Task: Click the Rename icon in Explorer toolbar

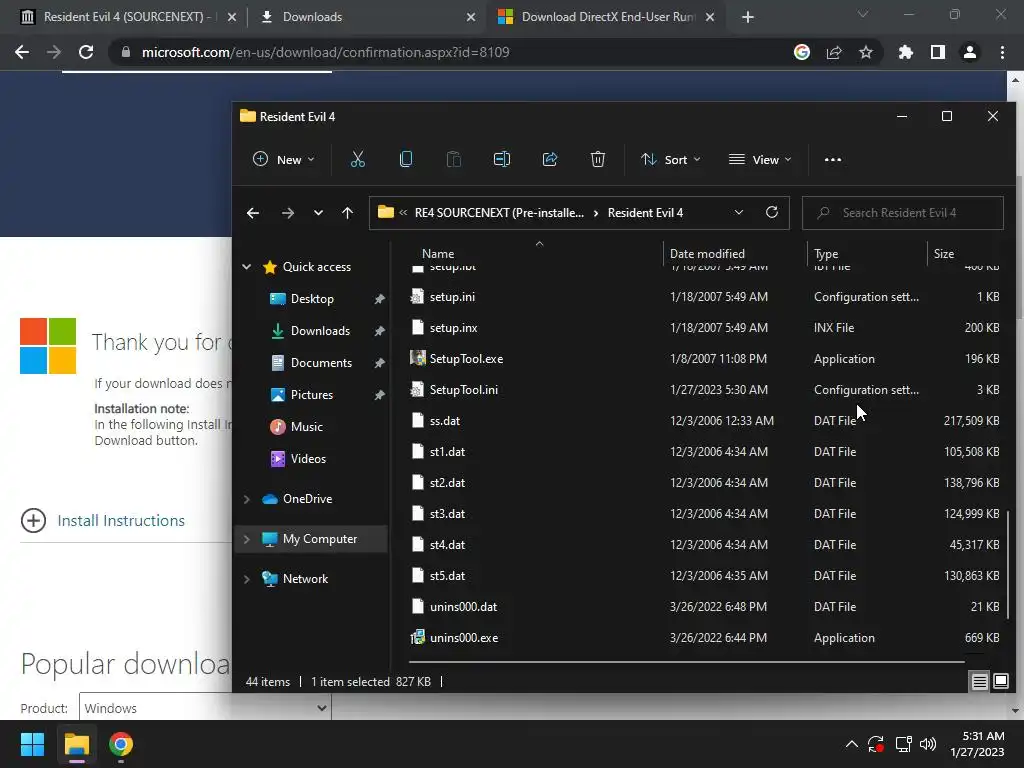Action: [502, 159]
